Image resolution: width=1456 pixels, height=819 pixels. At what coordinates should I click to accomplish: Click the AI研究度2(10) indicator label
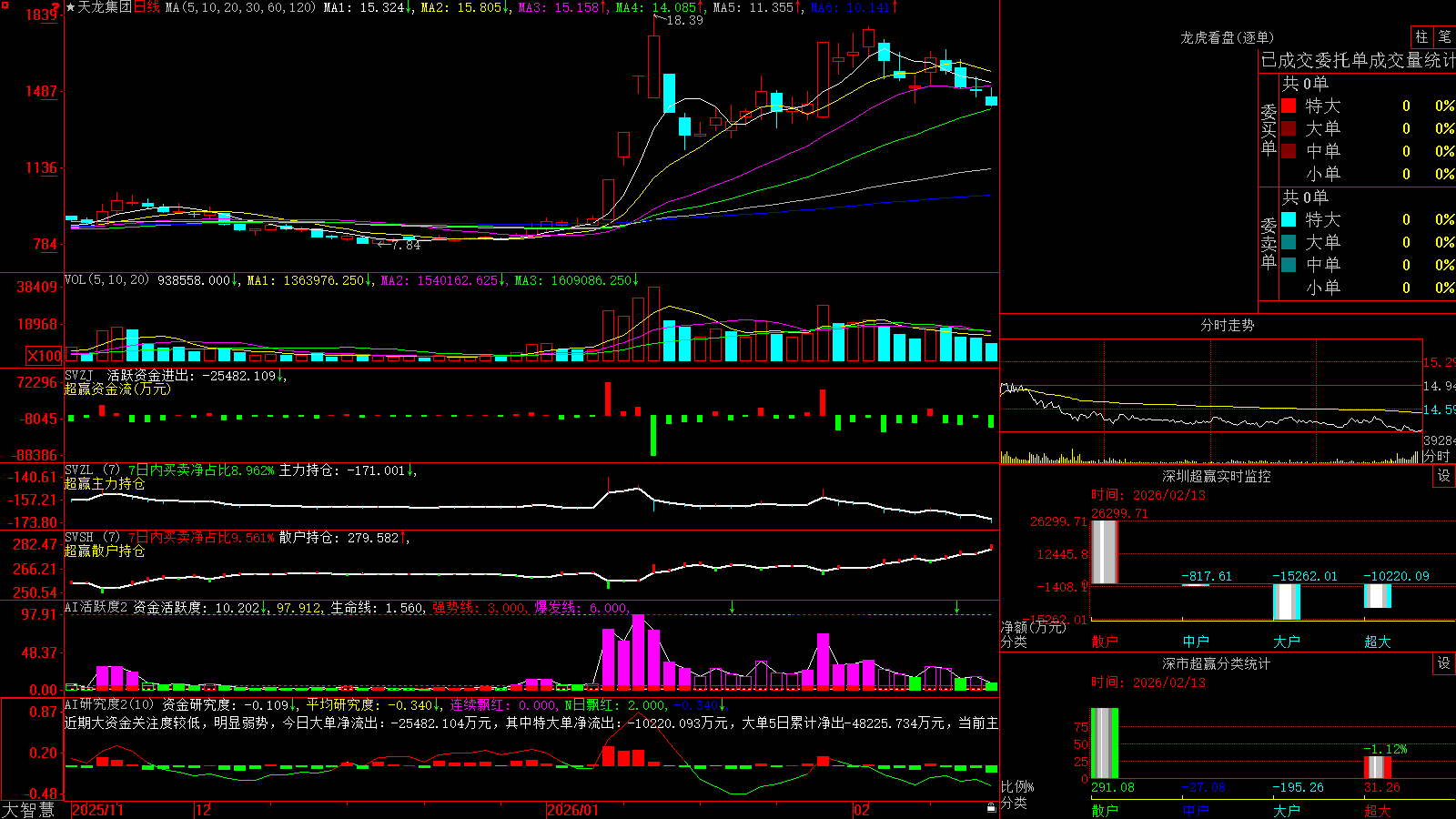pos(109,704)
